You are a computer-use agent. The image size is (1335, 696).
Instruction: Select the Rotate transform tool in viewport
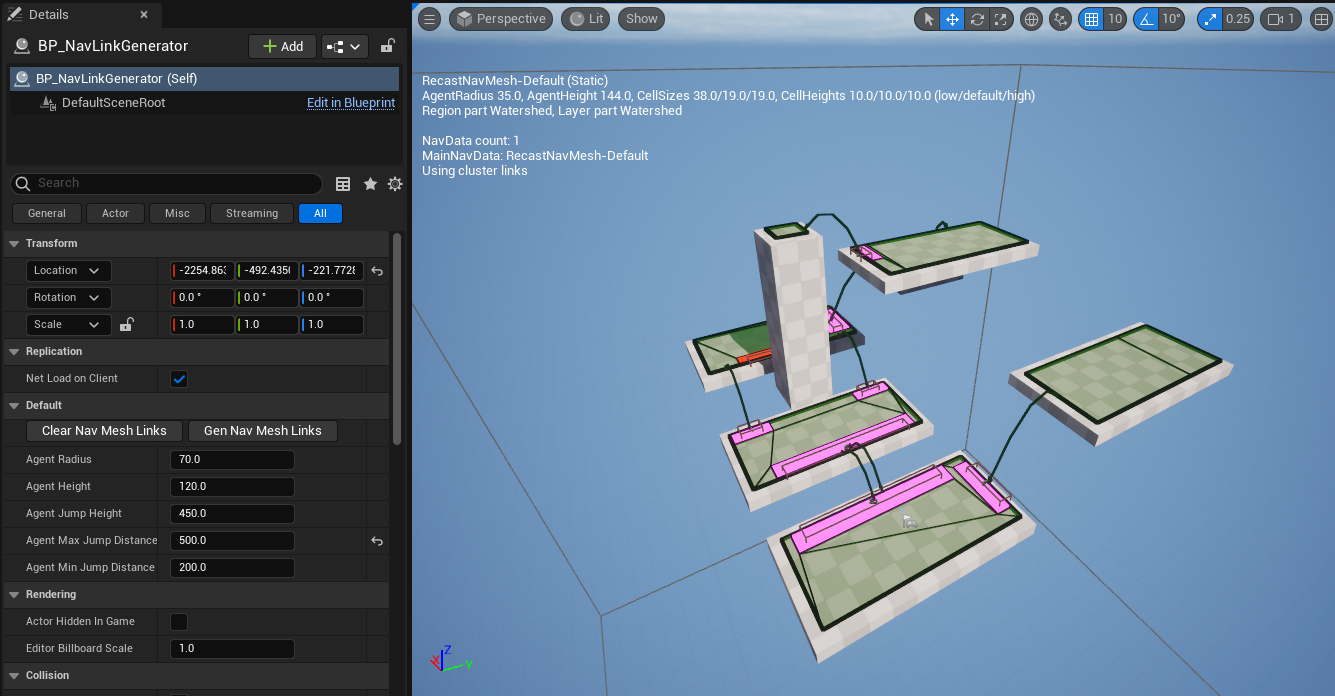977,19
